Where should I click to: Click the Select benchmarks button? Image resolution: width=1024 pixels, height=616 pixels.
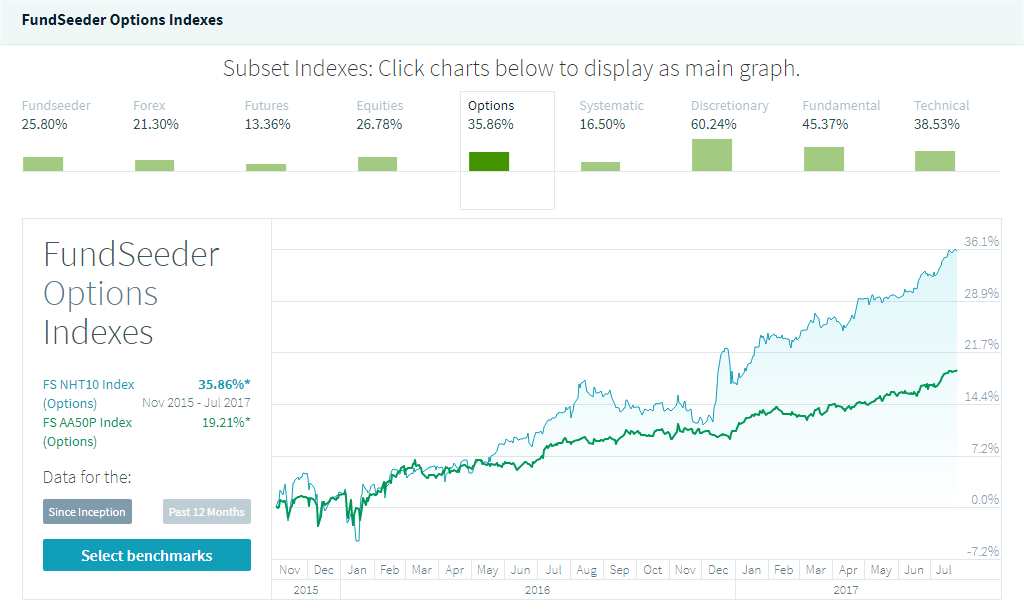tap(147, 555)
